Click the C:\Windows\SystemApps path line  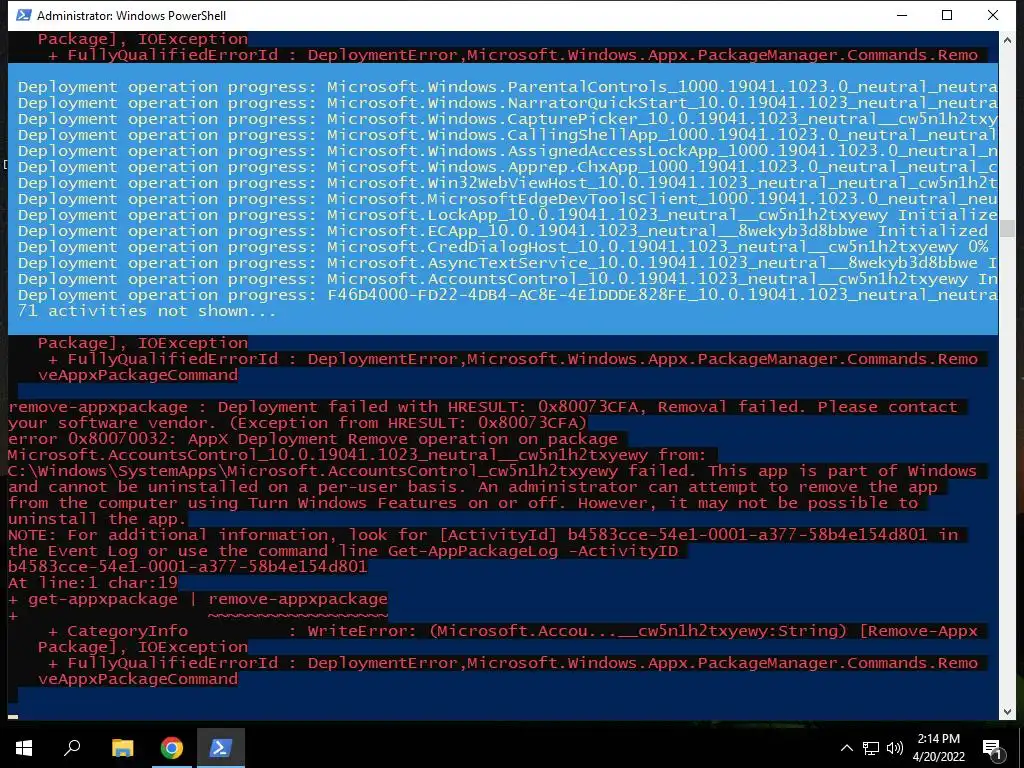pos(492,471)
